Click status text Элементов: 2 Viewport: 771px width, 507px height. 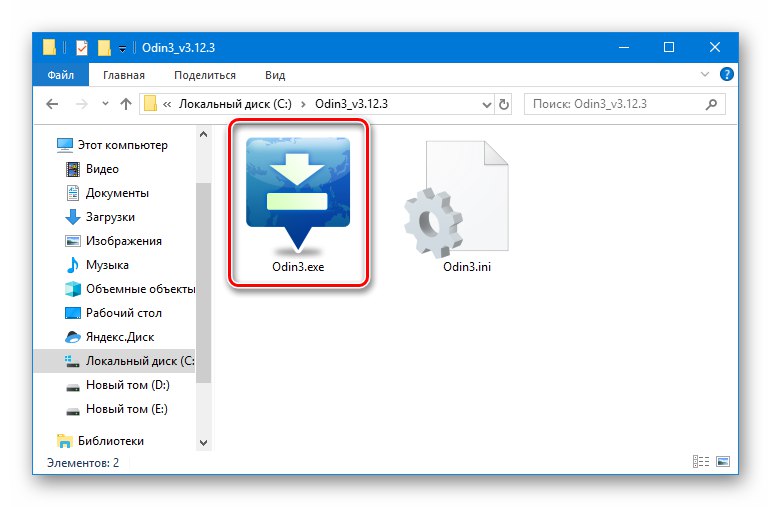click(83, 463)
